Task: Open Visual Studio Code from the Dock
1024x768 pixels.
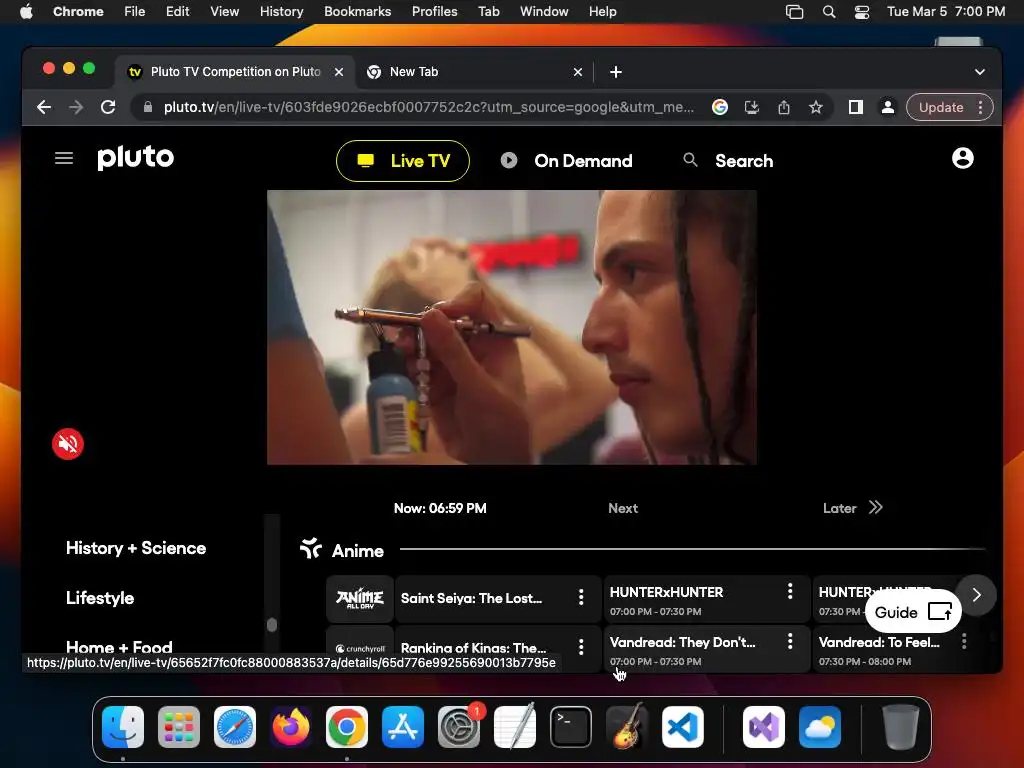Action: click(x=683, y=727)
